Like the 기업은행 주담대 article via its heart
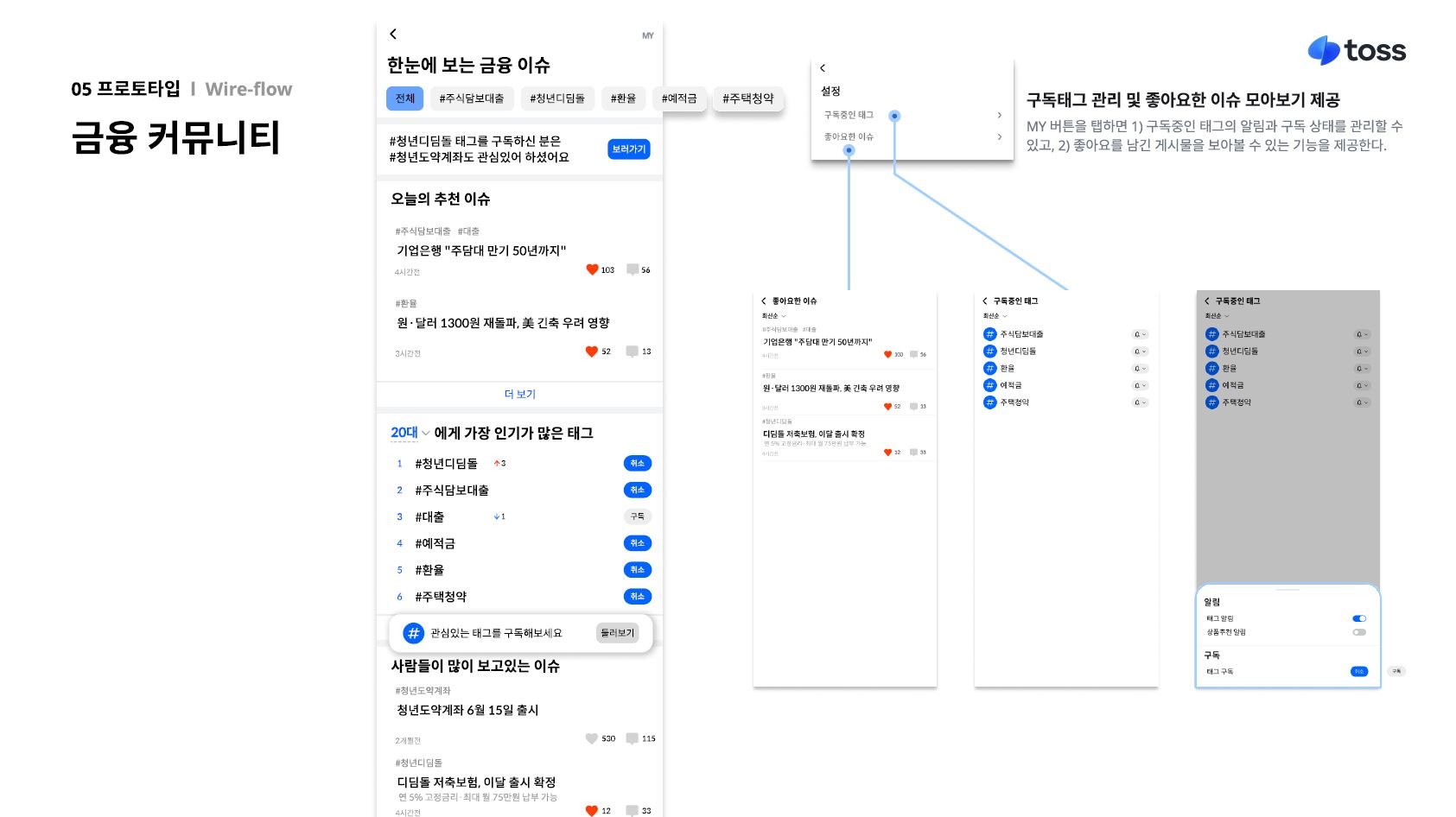This screenshot has width=1456, height=817. [592, 269]
